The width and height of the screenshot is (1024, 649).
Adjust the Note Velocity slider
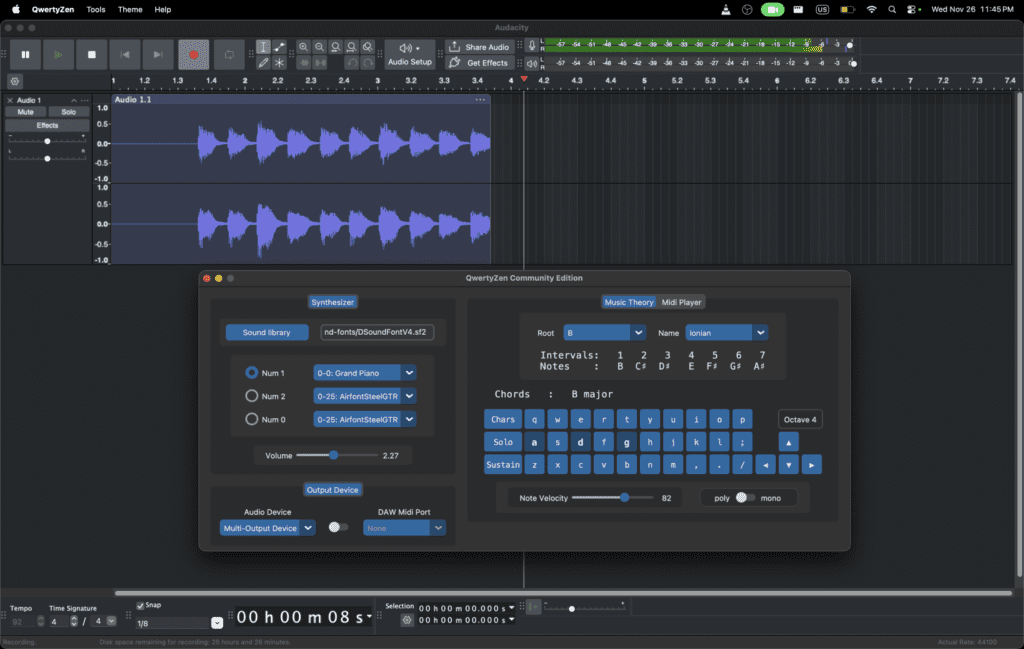(x=626, y=497)
